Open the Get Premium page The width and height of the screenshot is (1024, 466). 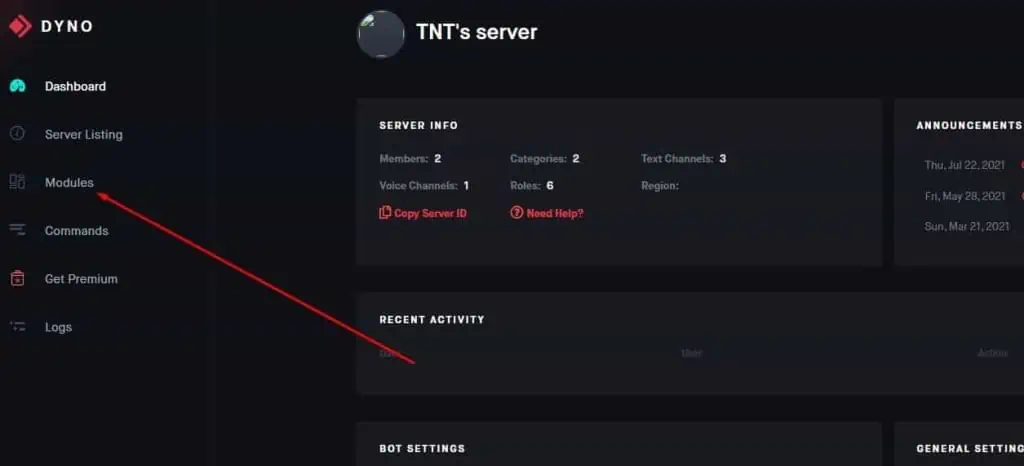[x=81, y=279]
